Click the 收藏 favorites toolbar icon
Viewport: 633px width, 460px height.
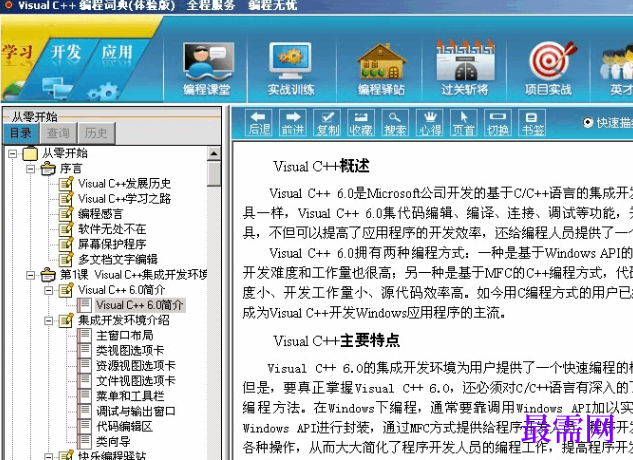tap(361, 123)
